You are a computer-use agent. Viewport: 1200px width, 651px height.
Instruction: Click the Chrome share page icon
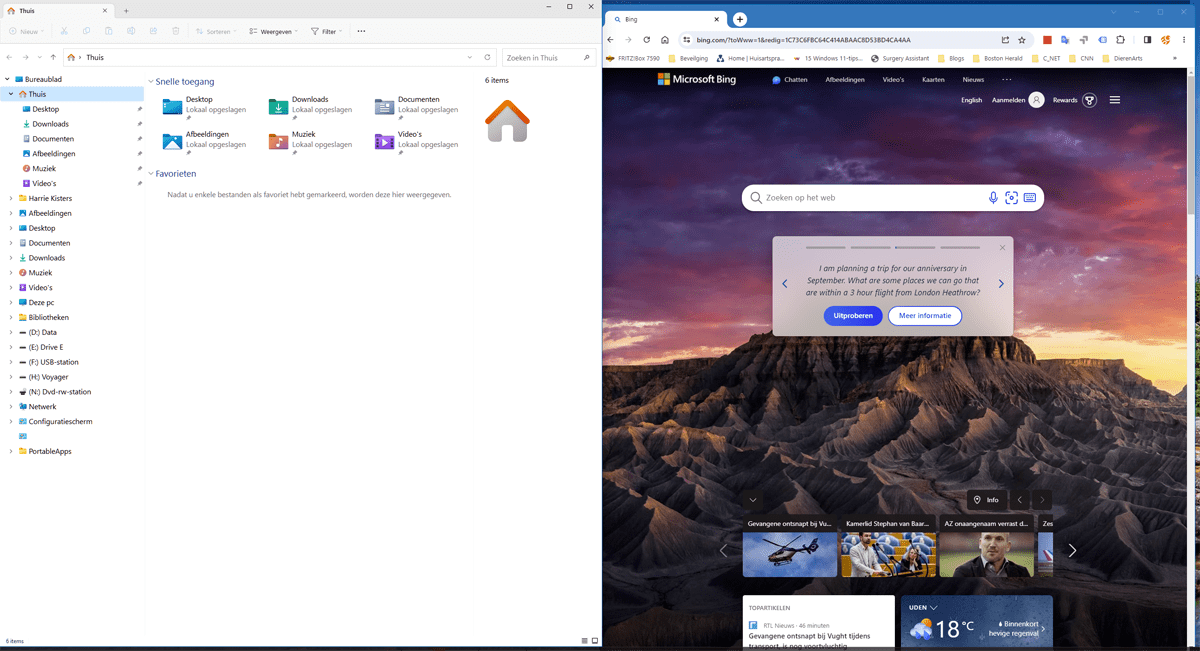[1005, 40]
